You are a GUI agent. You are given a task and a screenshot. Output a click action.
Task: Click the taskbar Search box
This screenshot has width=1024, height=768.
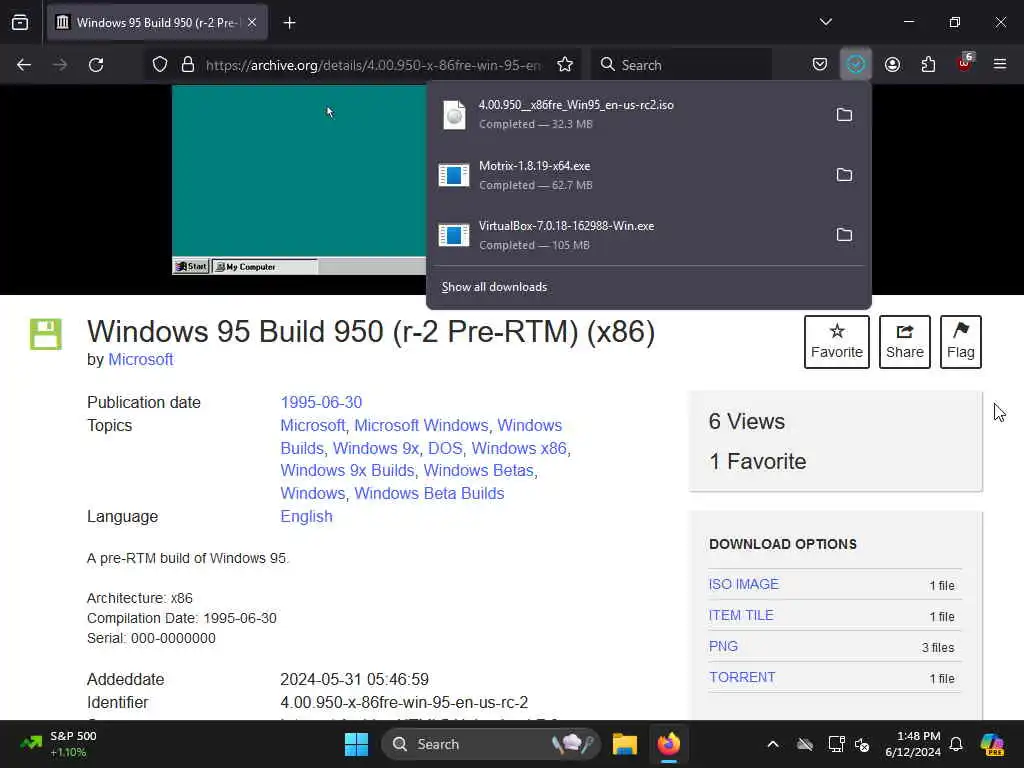point(490,744)
